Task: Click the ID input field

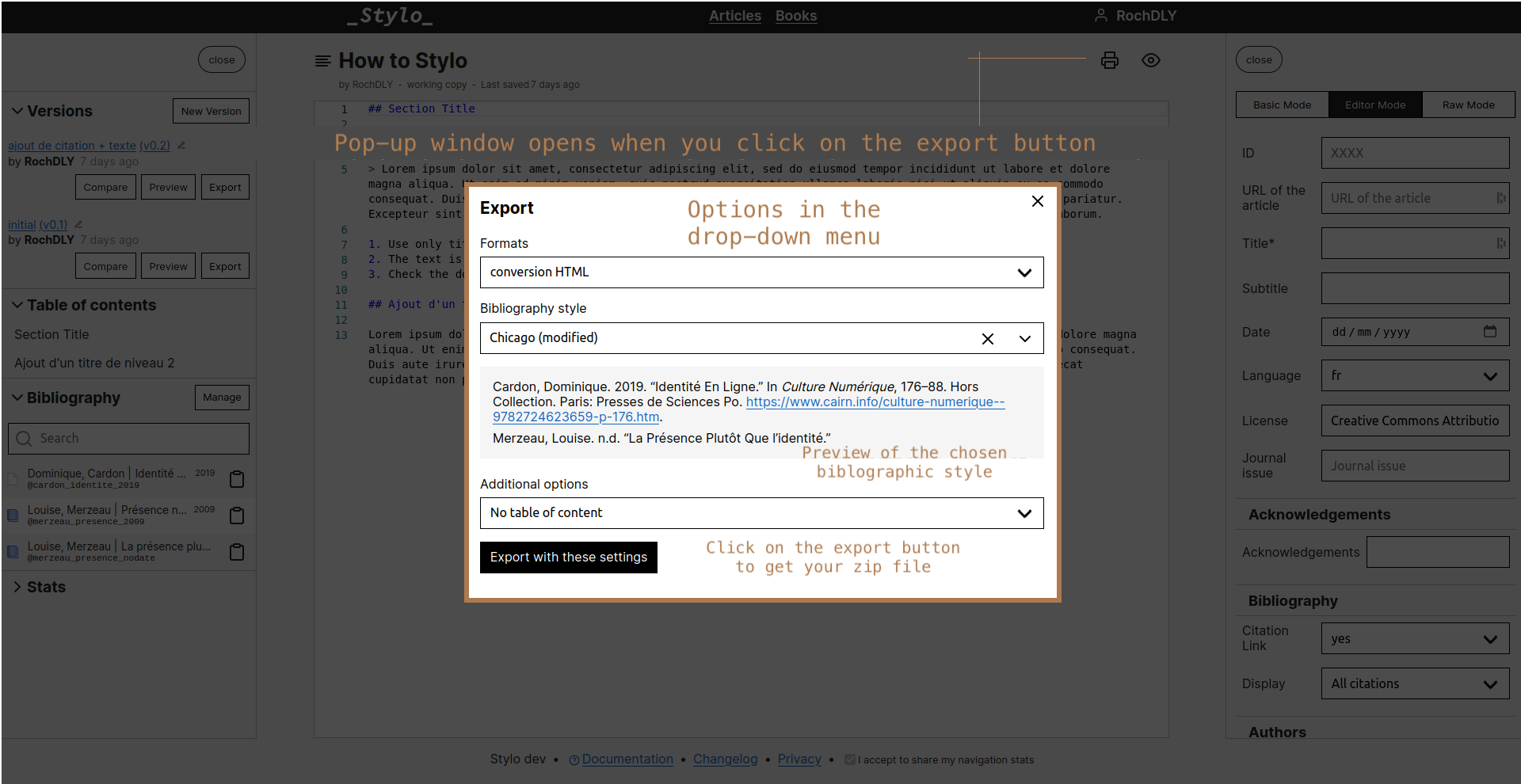Action: coord(1415,153)
